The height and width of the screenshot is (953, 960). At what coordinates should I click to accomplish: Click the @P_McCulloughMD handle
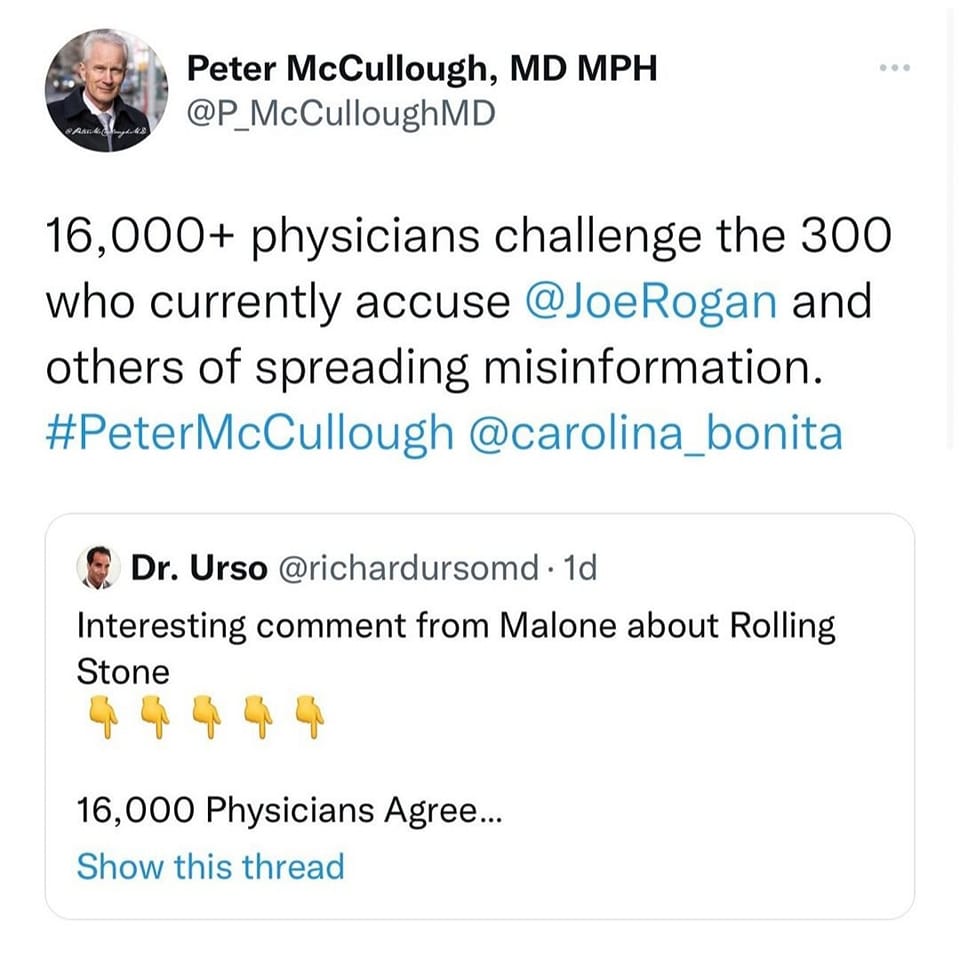(341, 114)
